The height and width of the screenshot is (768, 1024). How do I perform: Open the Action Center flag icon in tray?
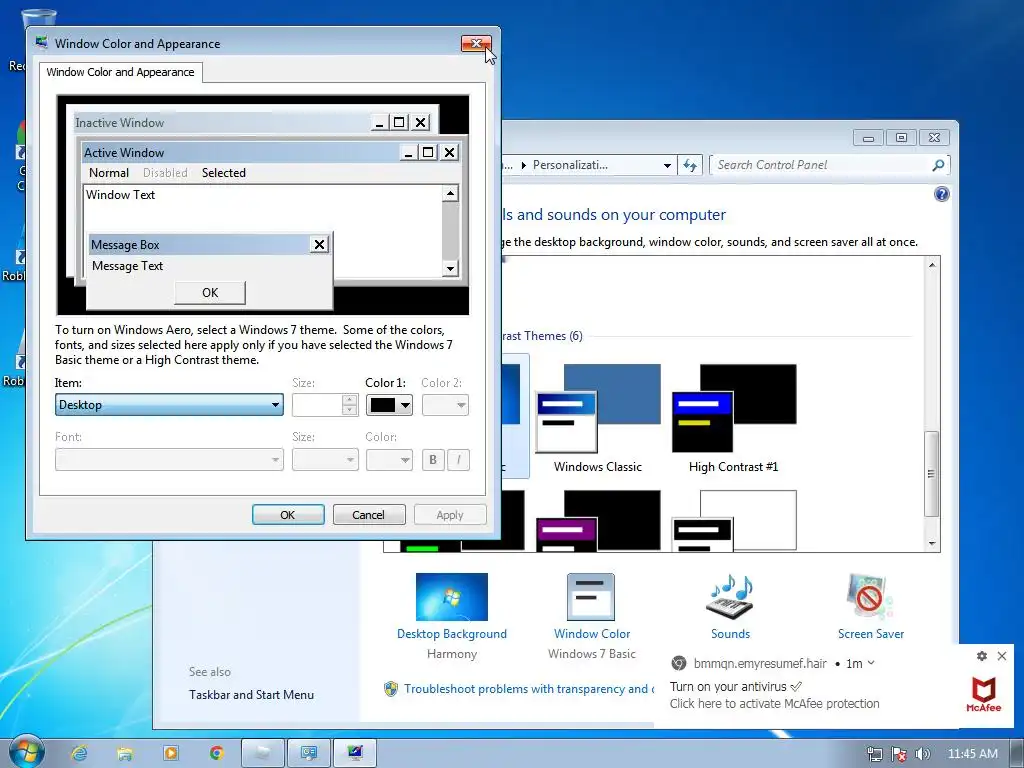tap(899, 754)
